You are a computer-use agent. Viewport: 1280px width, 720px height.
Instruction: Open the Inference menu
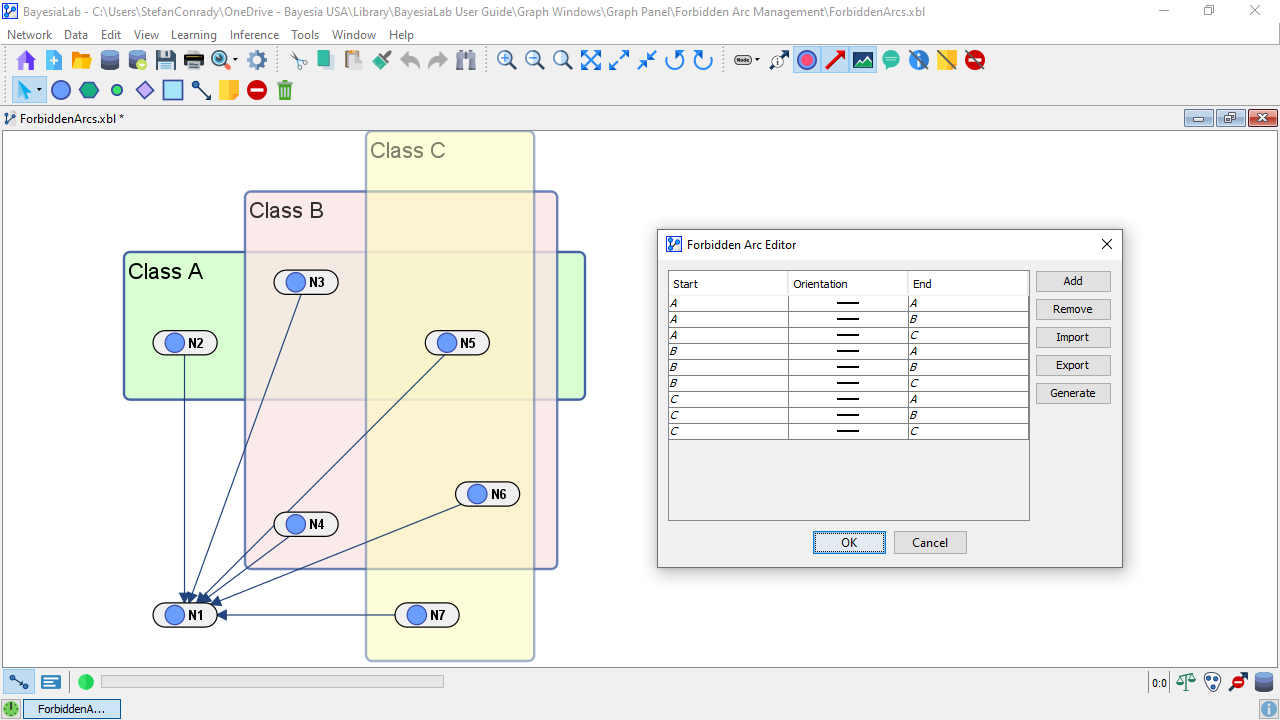coord(255,35)
